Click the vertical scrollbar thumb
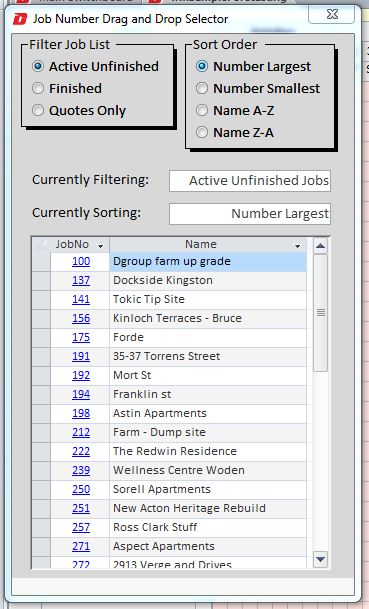This screenshot has width=369, height=609. click(x=320, y=313)
